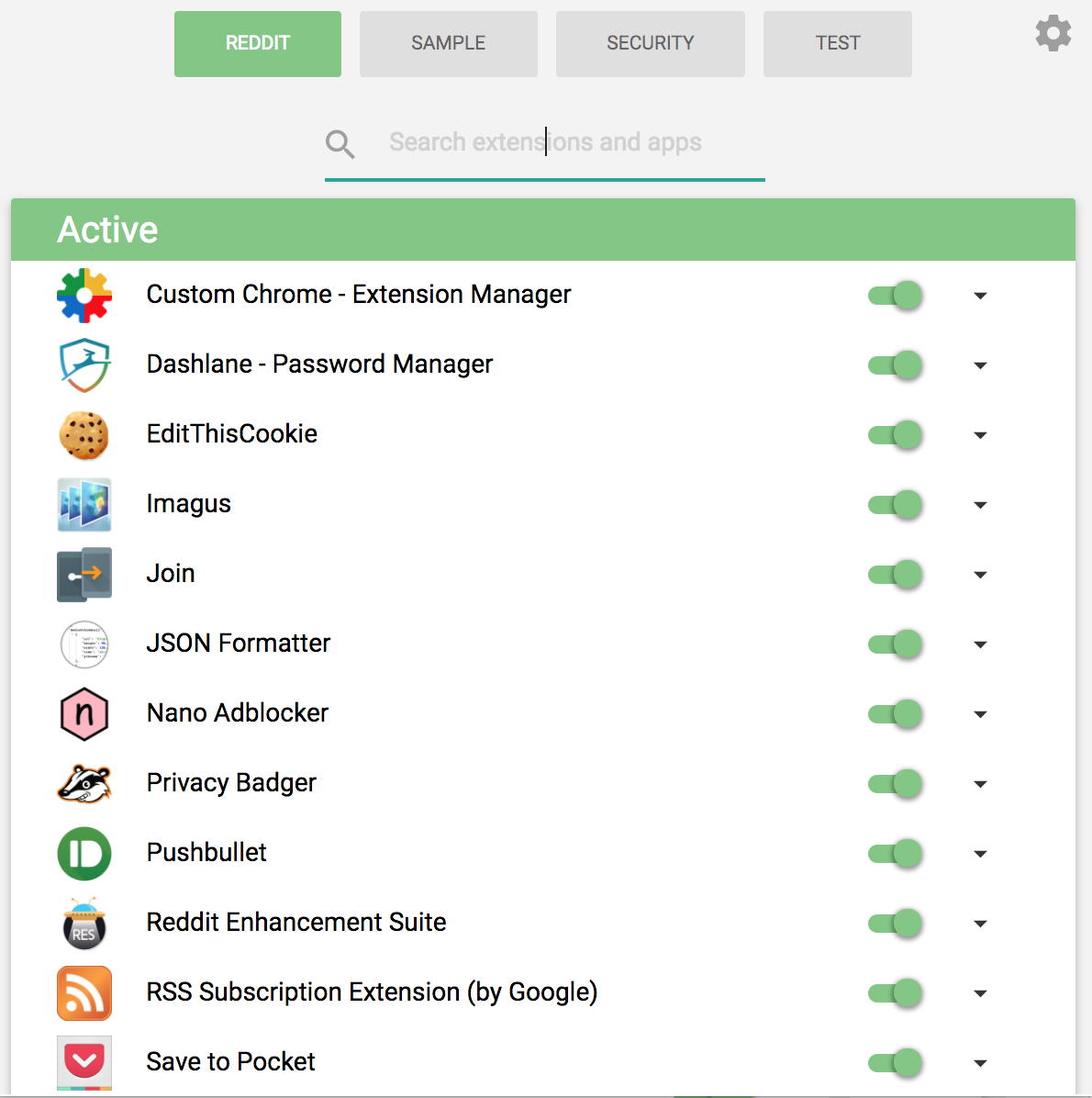
Task: Open Privacy Badger dropdown arrow
Action: pos(980,784)
